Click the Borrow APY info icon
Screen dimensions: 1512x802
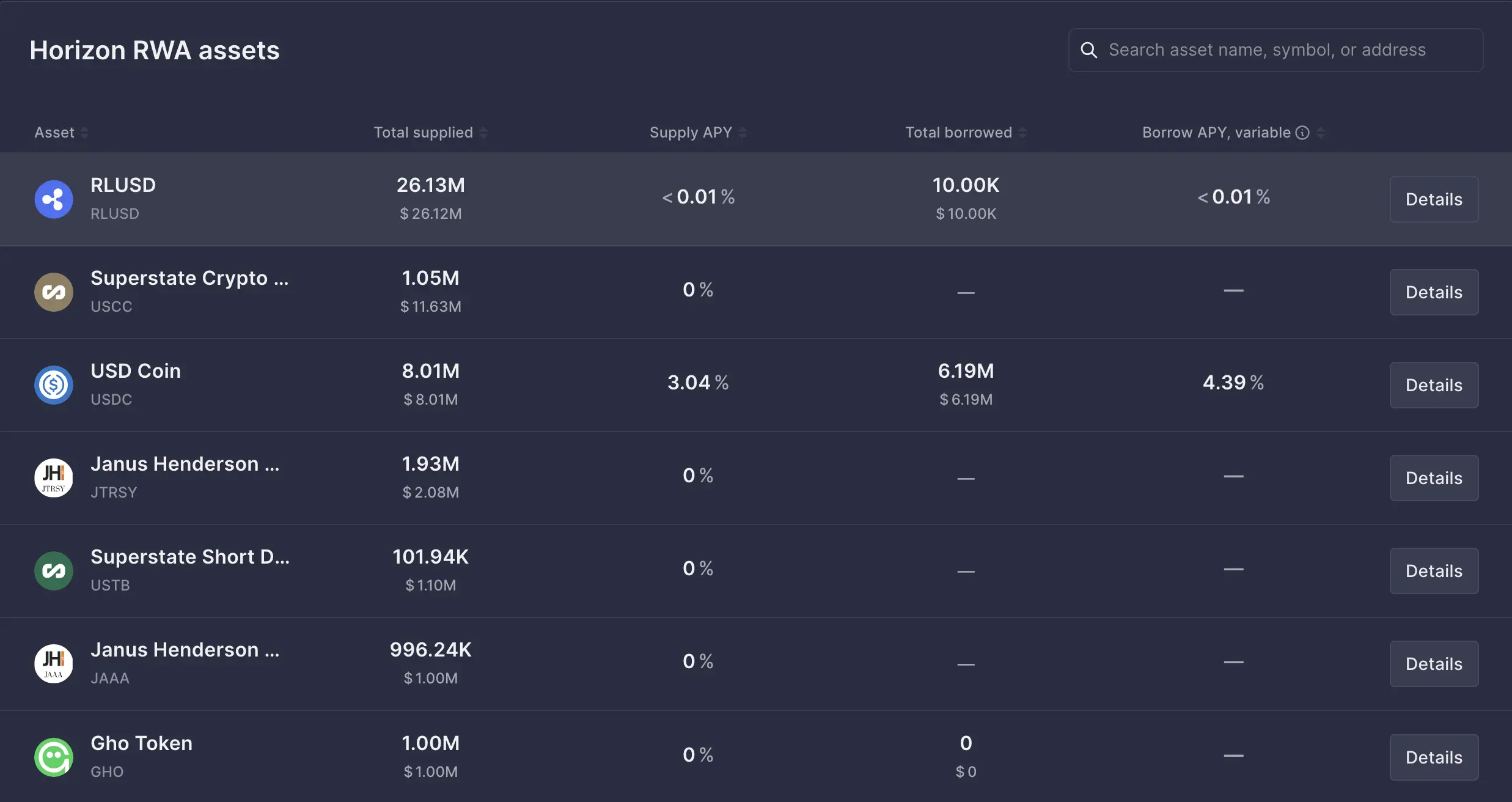(1302, 133)
